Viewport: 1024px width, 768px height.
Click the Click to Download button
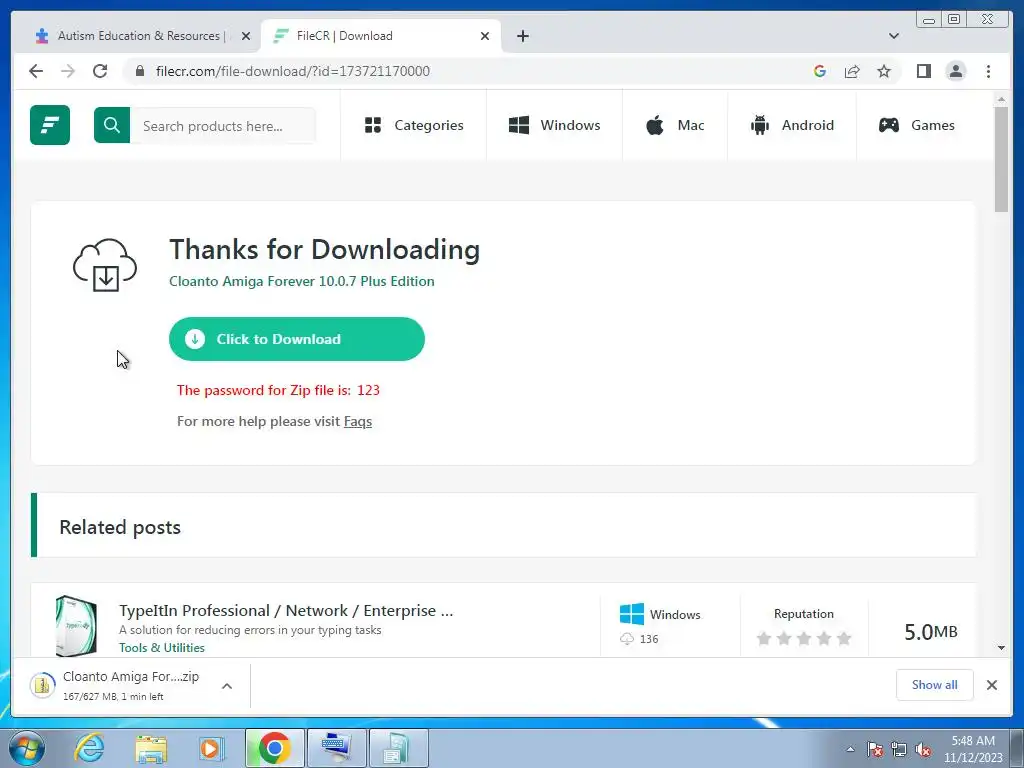(x=296, y=339)
